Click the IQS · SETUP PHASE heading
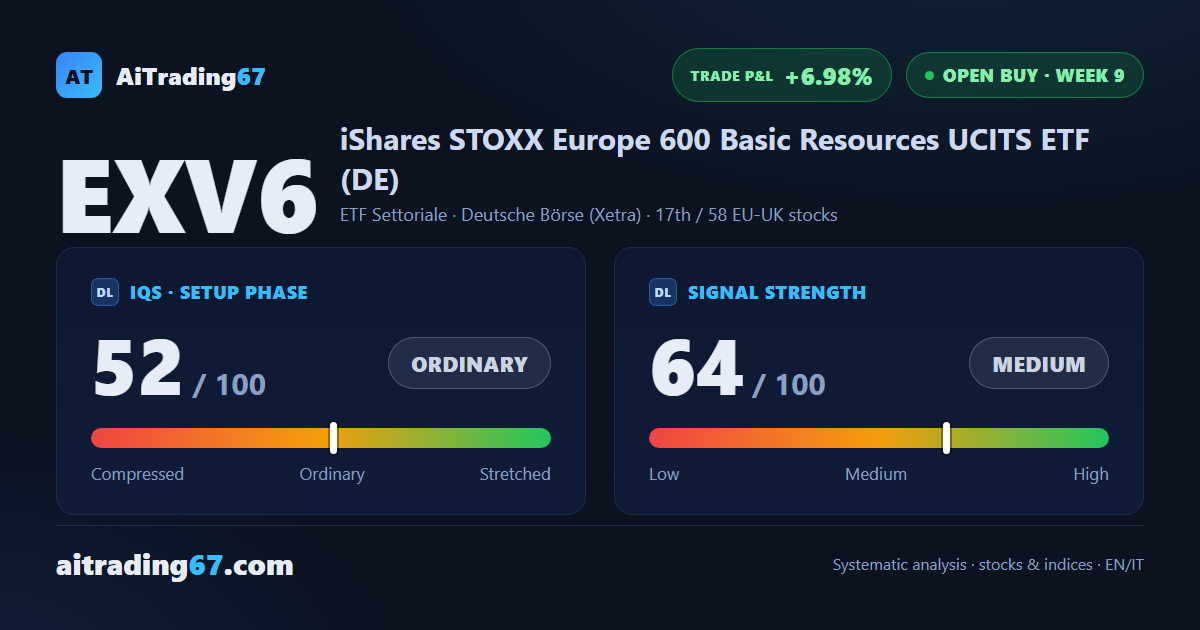The image size is (1200, 630). coord(219,293)
